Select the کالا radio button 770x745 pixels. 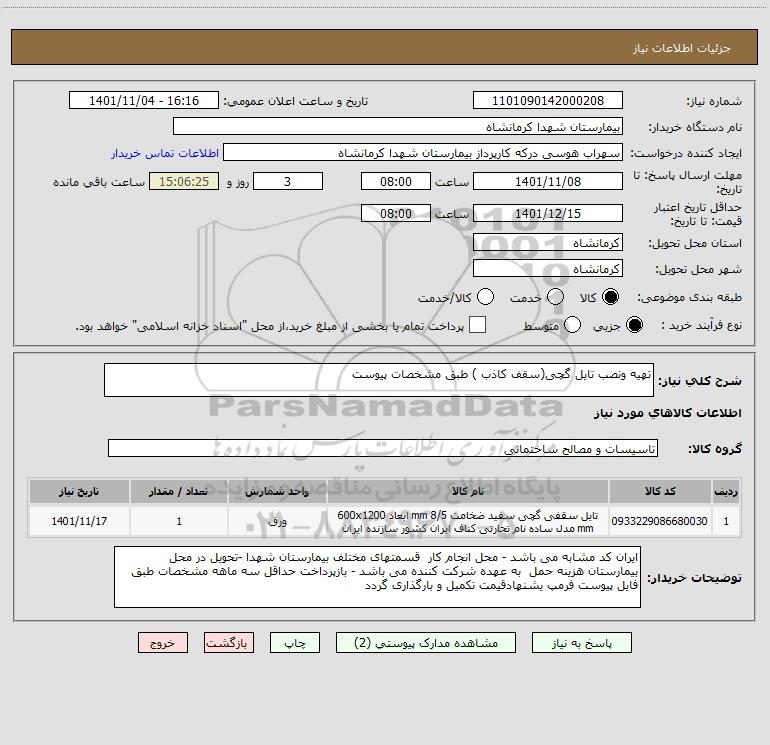click(x=610, y=297)
